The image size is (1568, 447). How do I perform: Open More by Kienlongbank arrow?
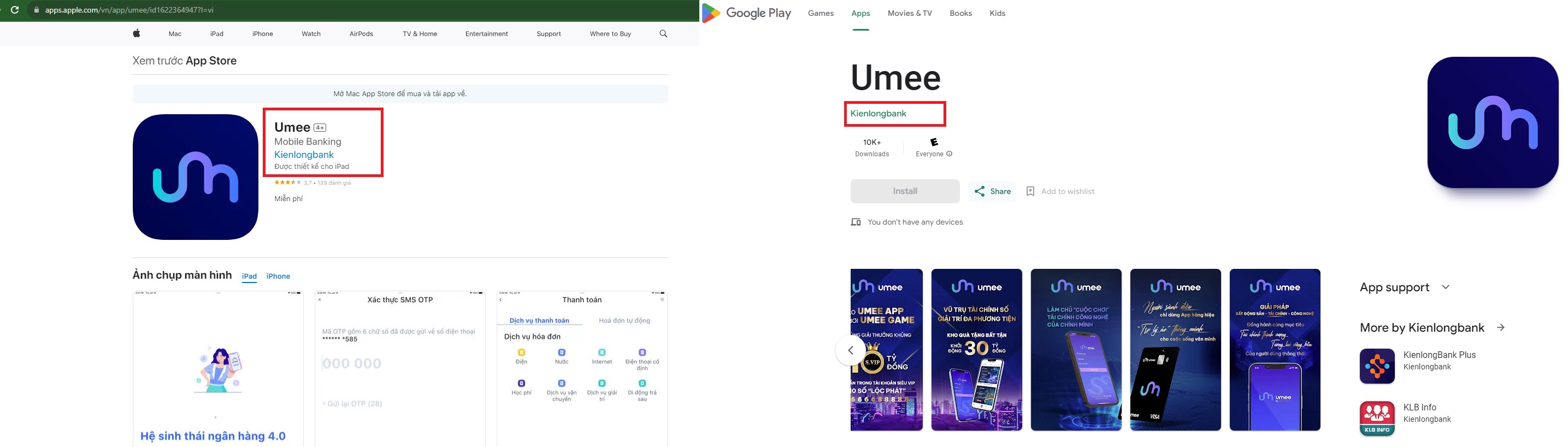click(x=1500, y=328)
